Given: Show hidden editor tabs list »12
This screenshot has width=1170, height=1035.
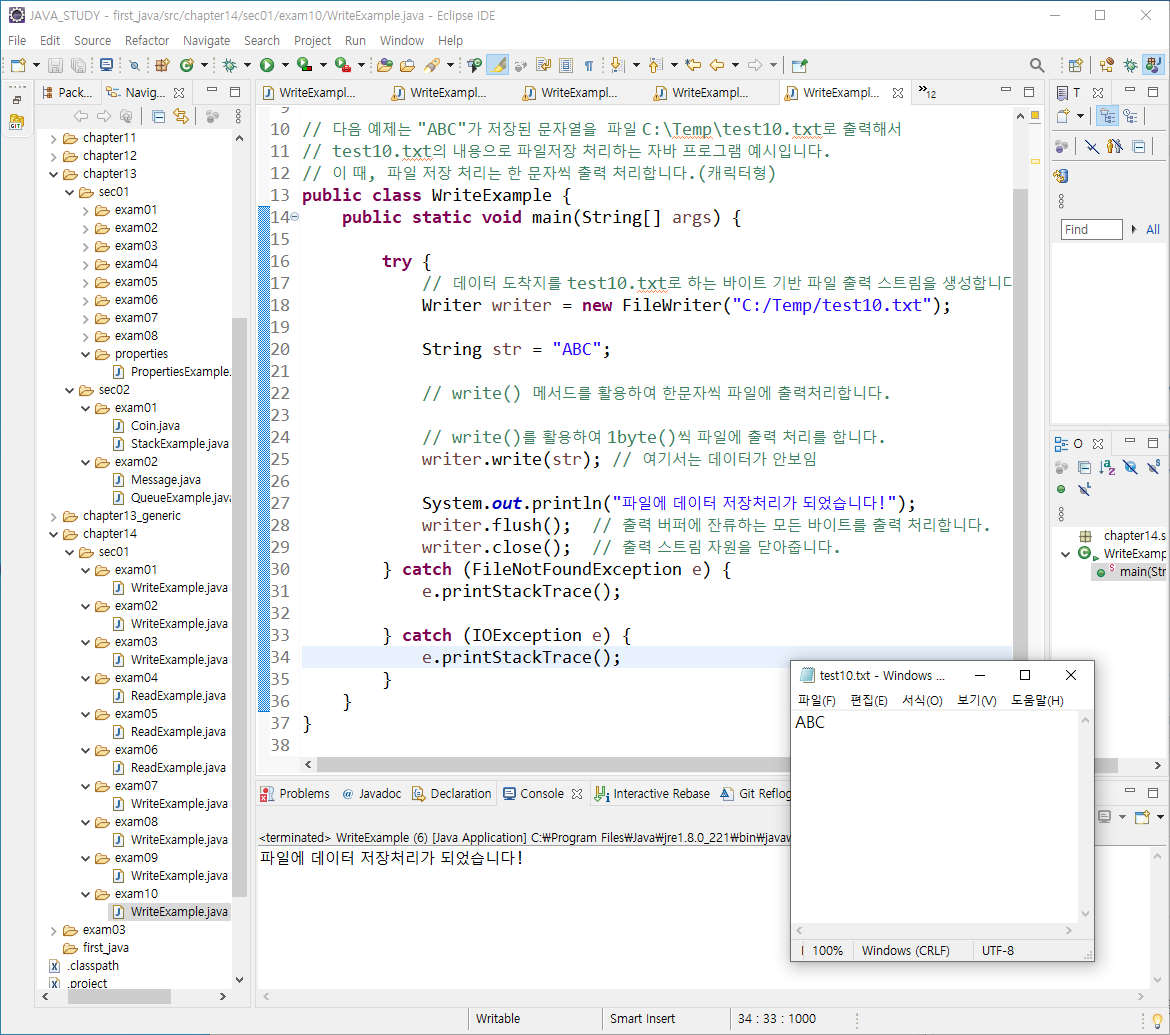Looking at the screenshot, I should click(927, 93).
